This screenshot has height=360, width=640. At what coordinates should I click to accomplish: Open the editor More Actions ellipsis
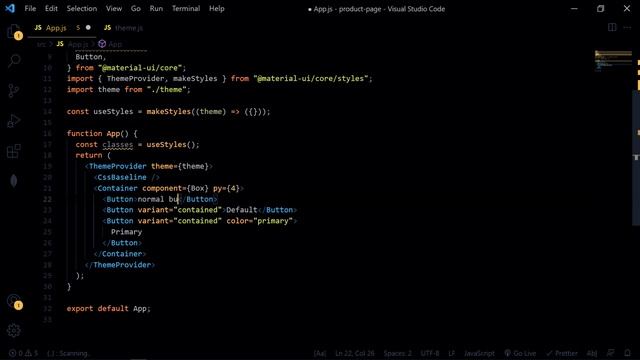[627, 27]
